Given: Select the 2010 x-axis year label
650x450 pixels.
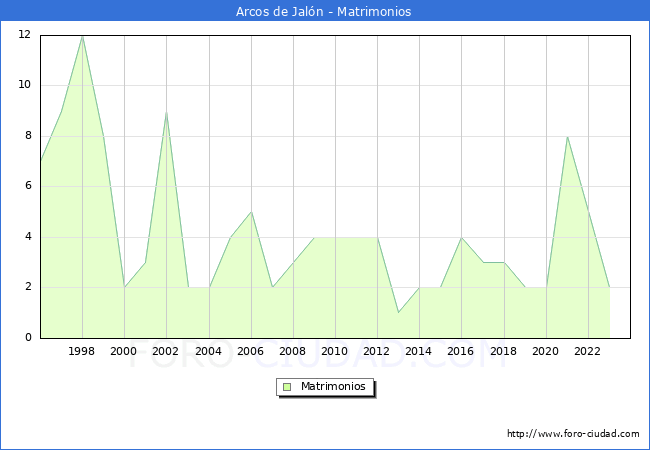Looking at the screenshot, I should [335, 351].
